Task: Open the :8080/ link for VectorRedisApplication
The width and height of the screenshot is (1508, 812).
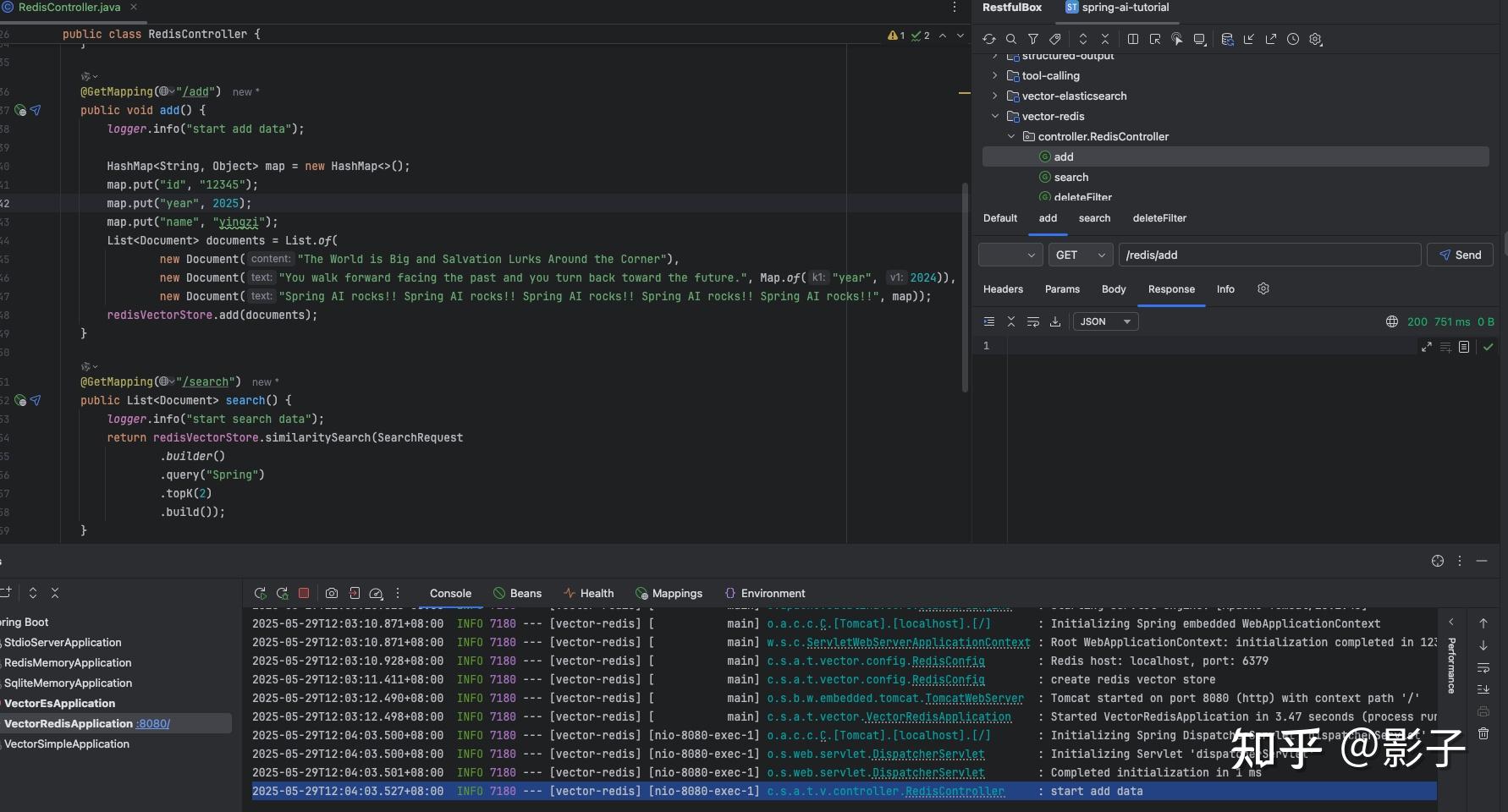Action: [153, 724]
